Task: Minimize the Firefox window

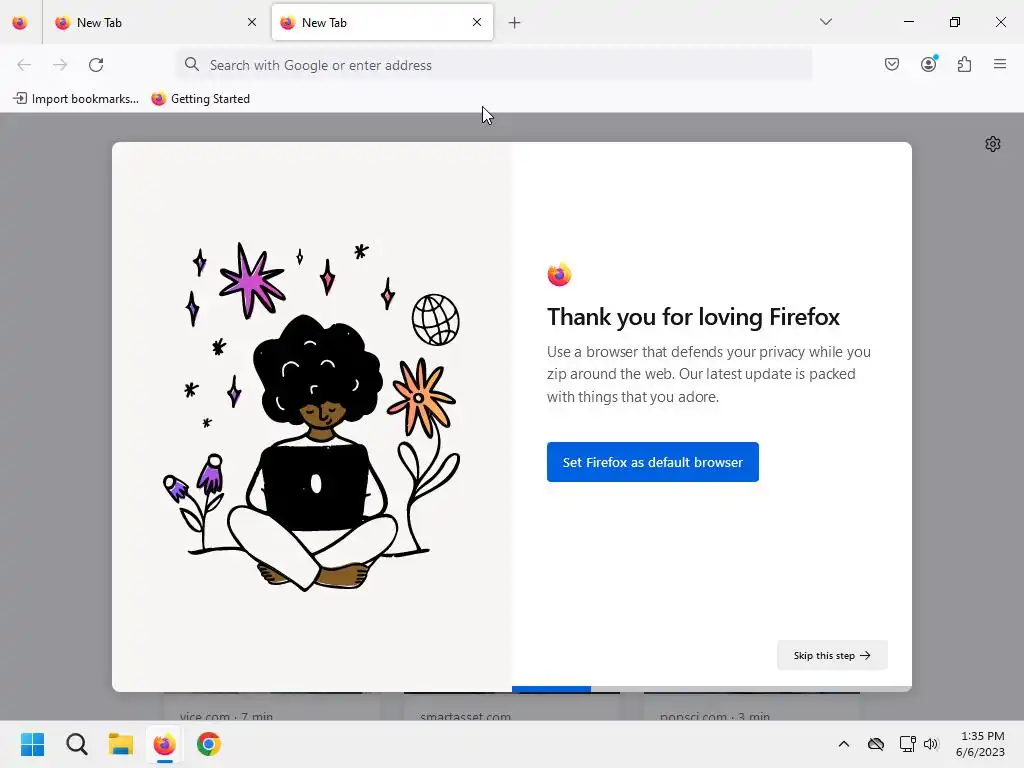Action: tap(908, 22)
